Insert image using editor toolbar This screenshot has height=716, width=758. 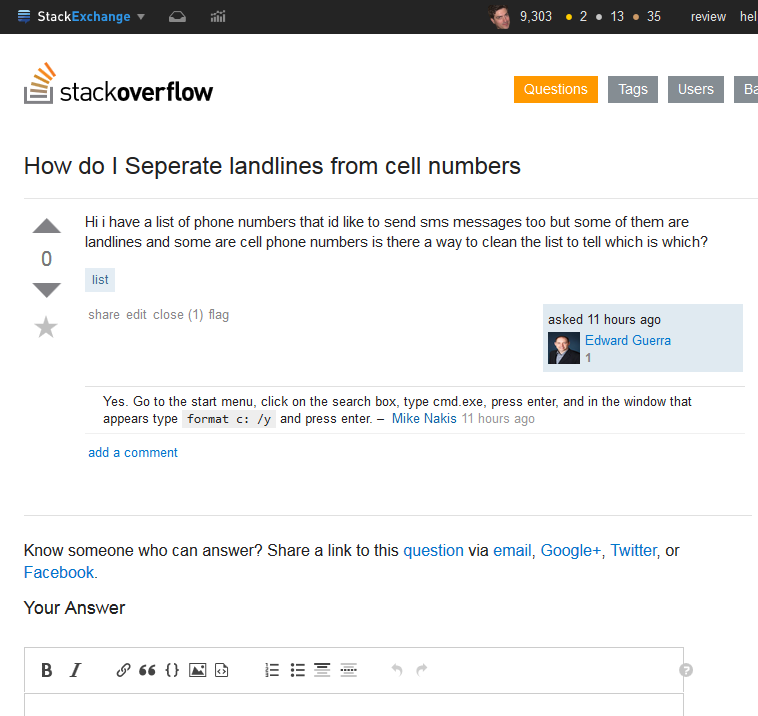pos(197,670)
